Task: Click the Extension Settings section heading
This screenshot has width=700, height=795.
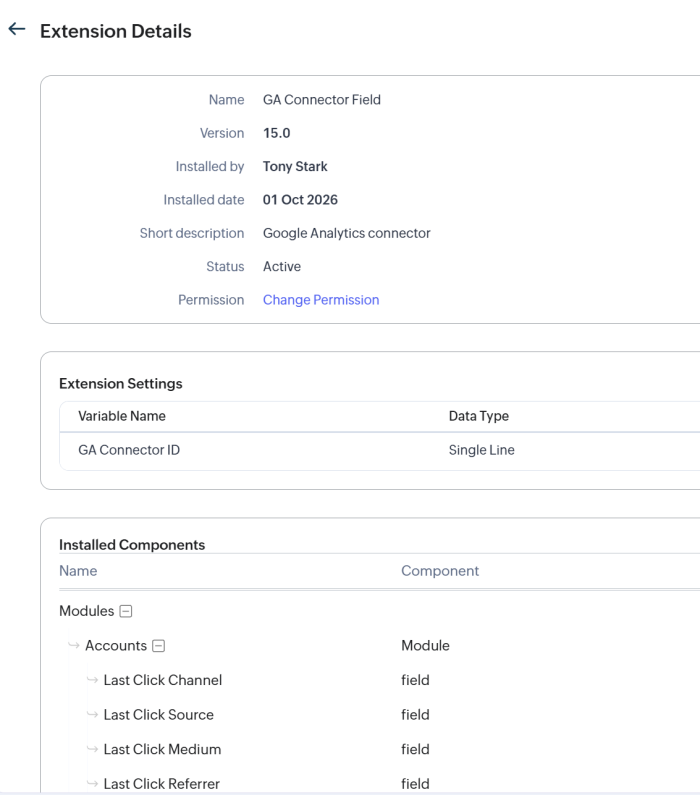Action: coord(121,383)
